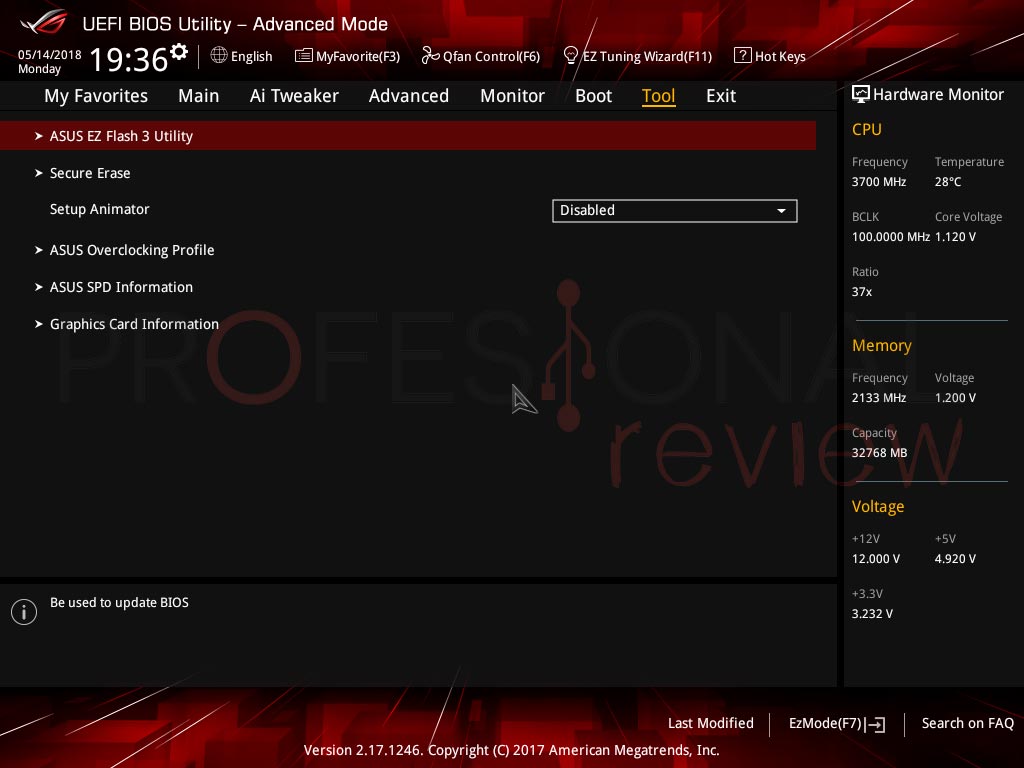Viewport: 1024px width, 768px height.
Task: Launch EZ Tuning Wizard lightbulb icon
Action: pos(570,55)
